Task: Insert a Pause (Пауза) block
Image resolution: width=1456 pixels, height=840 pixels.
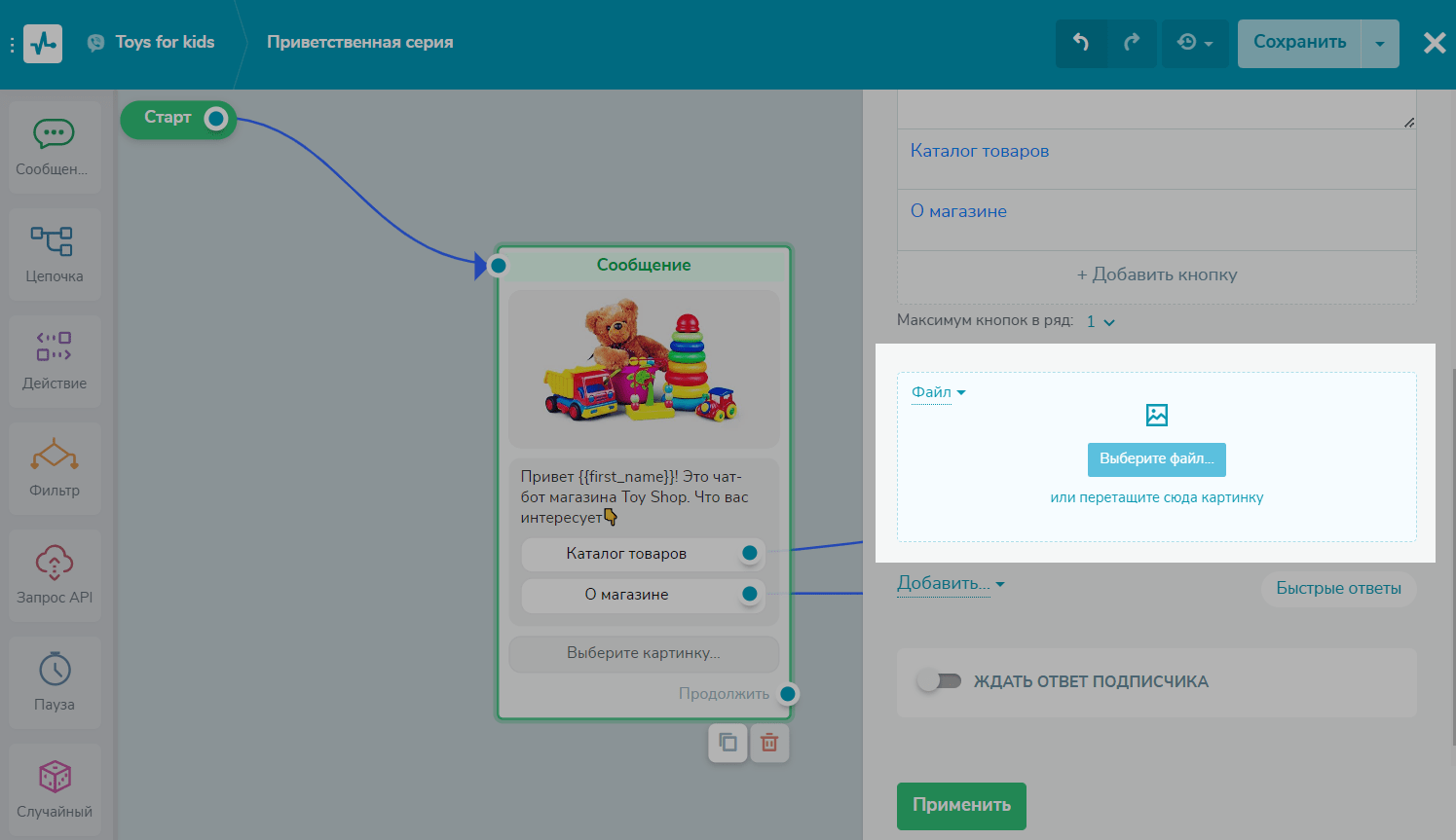Action: point(54,681)
